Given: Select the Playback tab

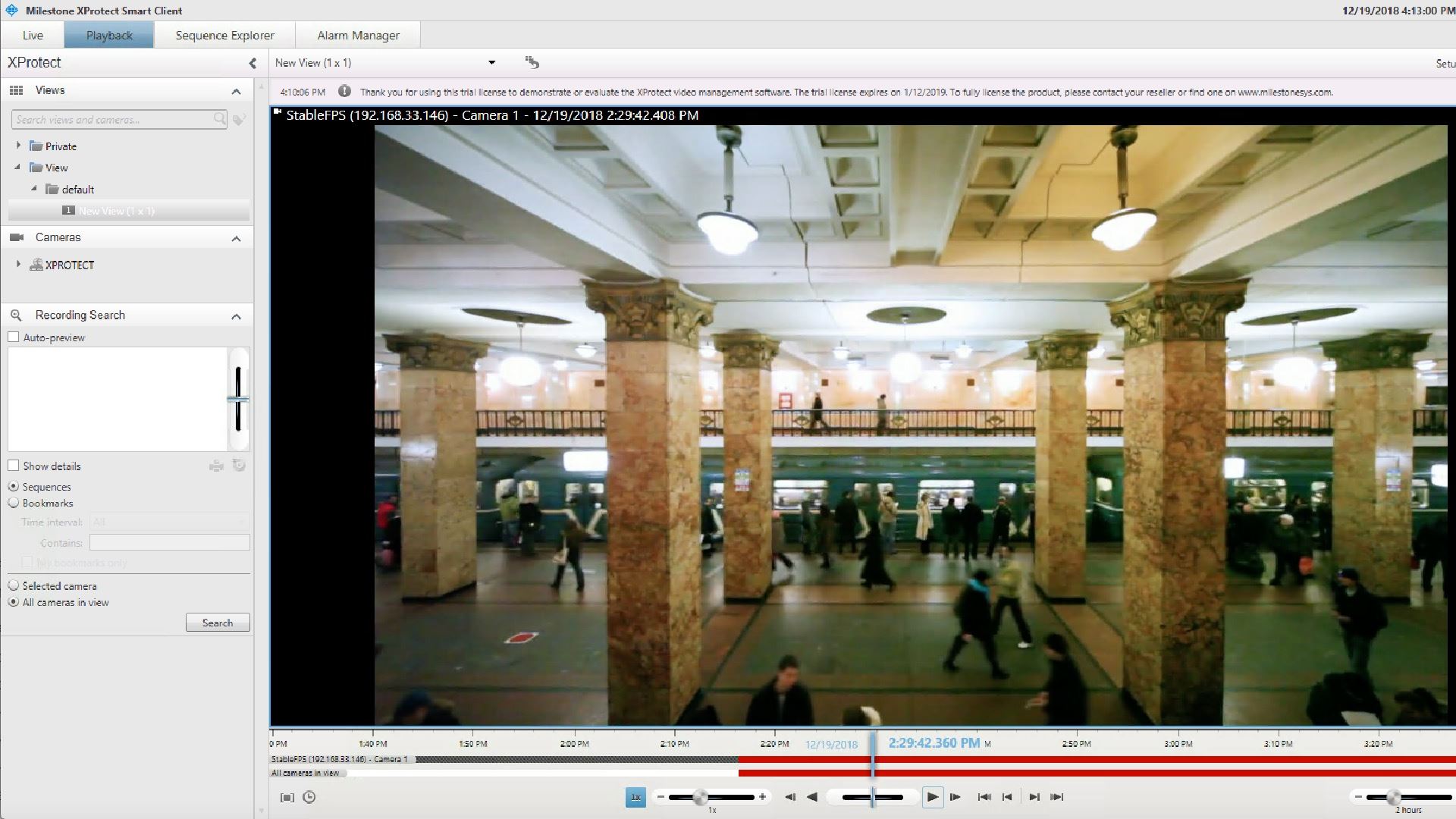Looking at the screenshot, I should pyautogui.click(x=109, y=35).
